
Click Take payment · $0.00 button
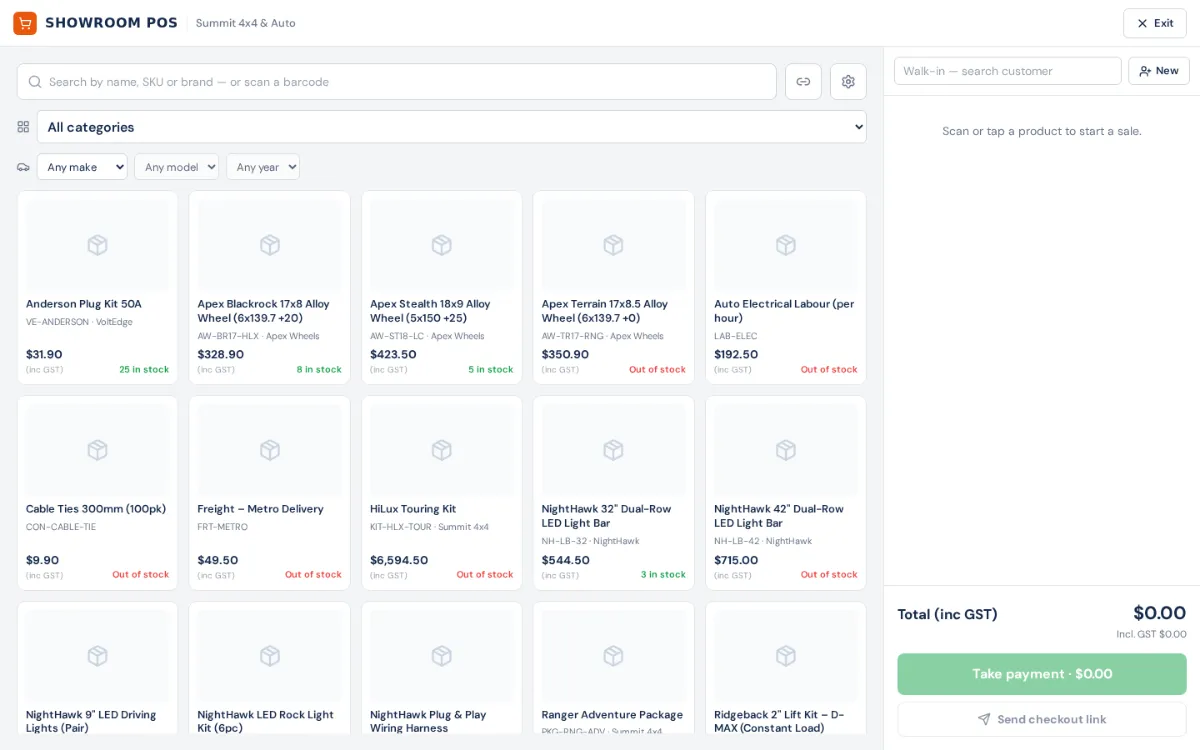[x=1042, y=674]
